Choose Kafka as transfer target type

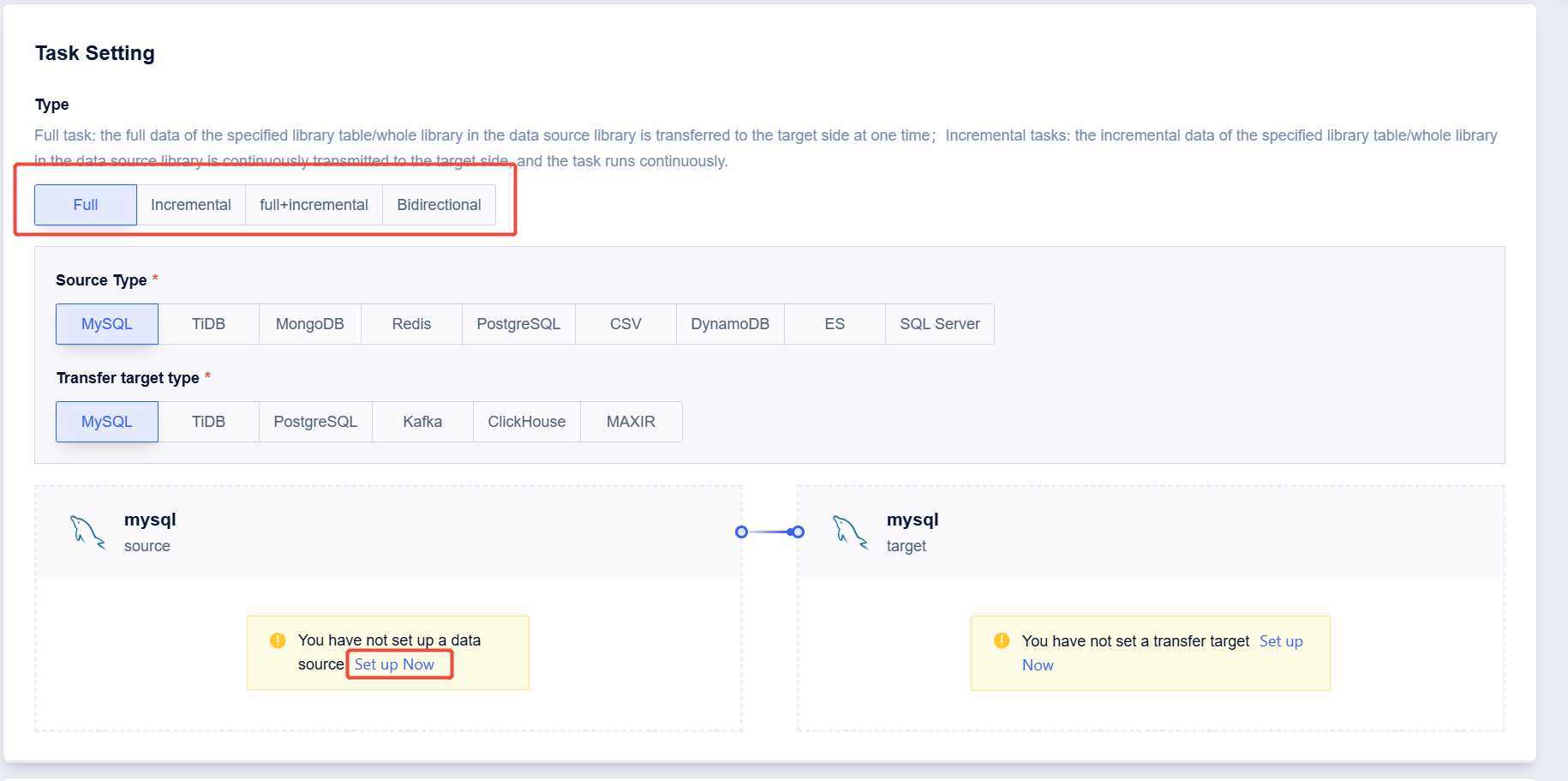pyautogui.click(x=423, y=422)
